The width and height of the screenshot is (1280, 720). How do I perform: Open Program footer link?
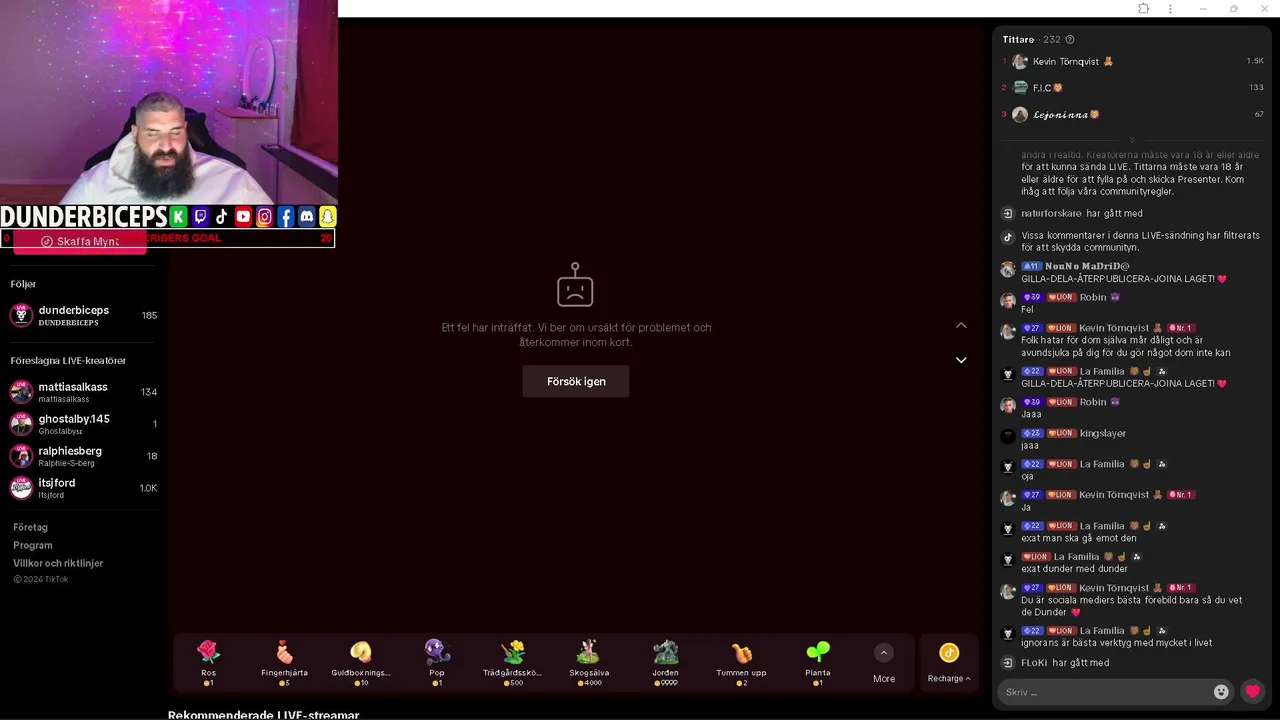click(33, 545)
